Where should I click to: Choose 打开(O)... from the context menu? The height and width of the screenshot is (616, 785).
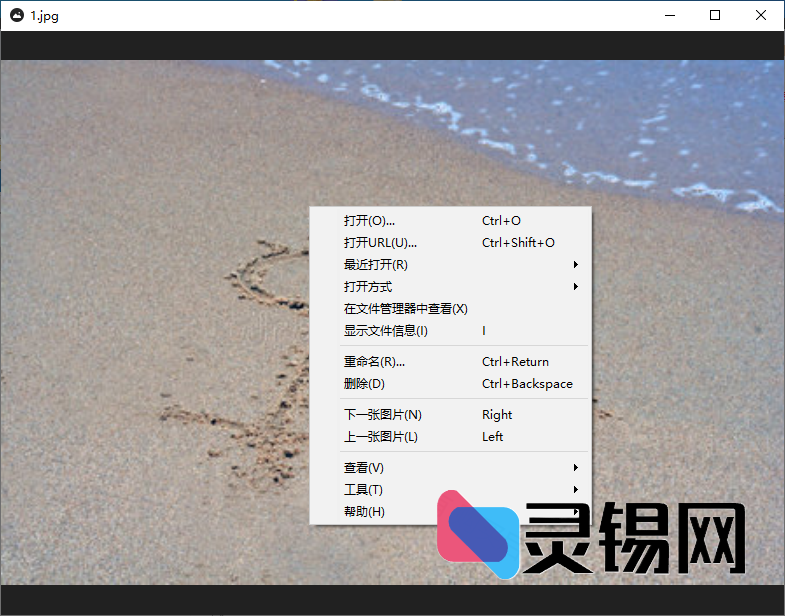pyautogui.click(x=451, y=221)
